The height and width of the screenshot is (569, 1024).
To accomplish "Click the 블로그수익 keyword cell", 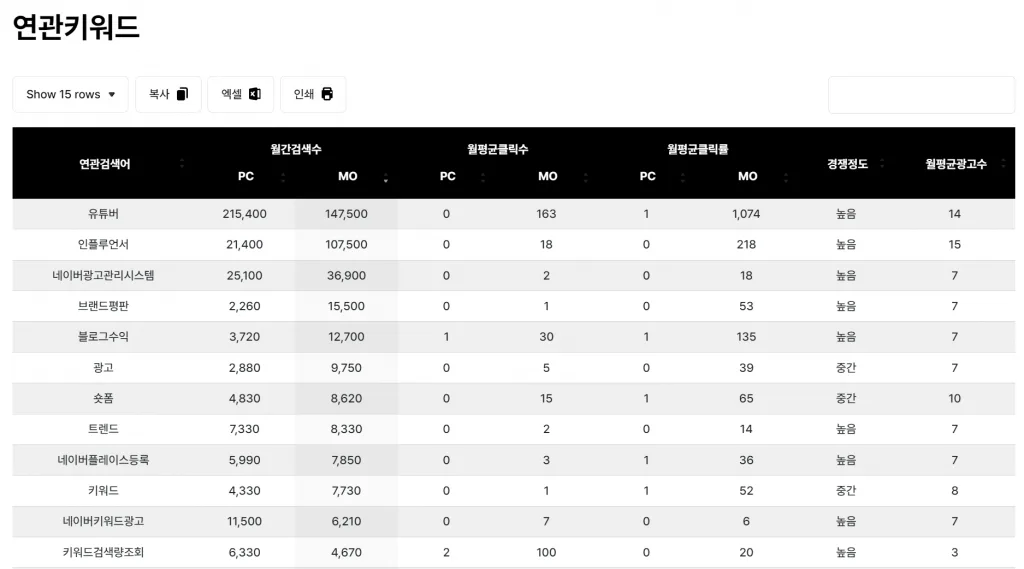I will click(x=104, y=337).
